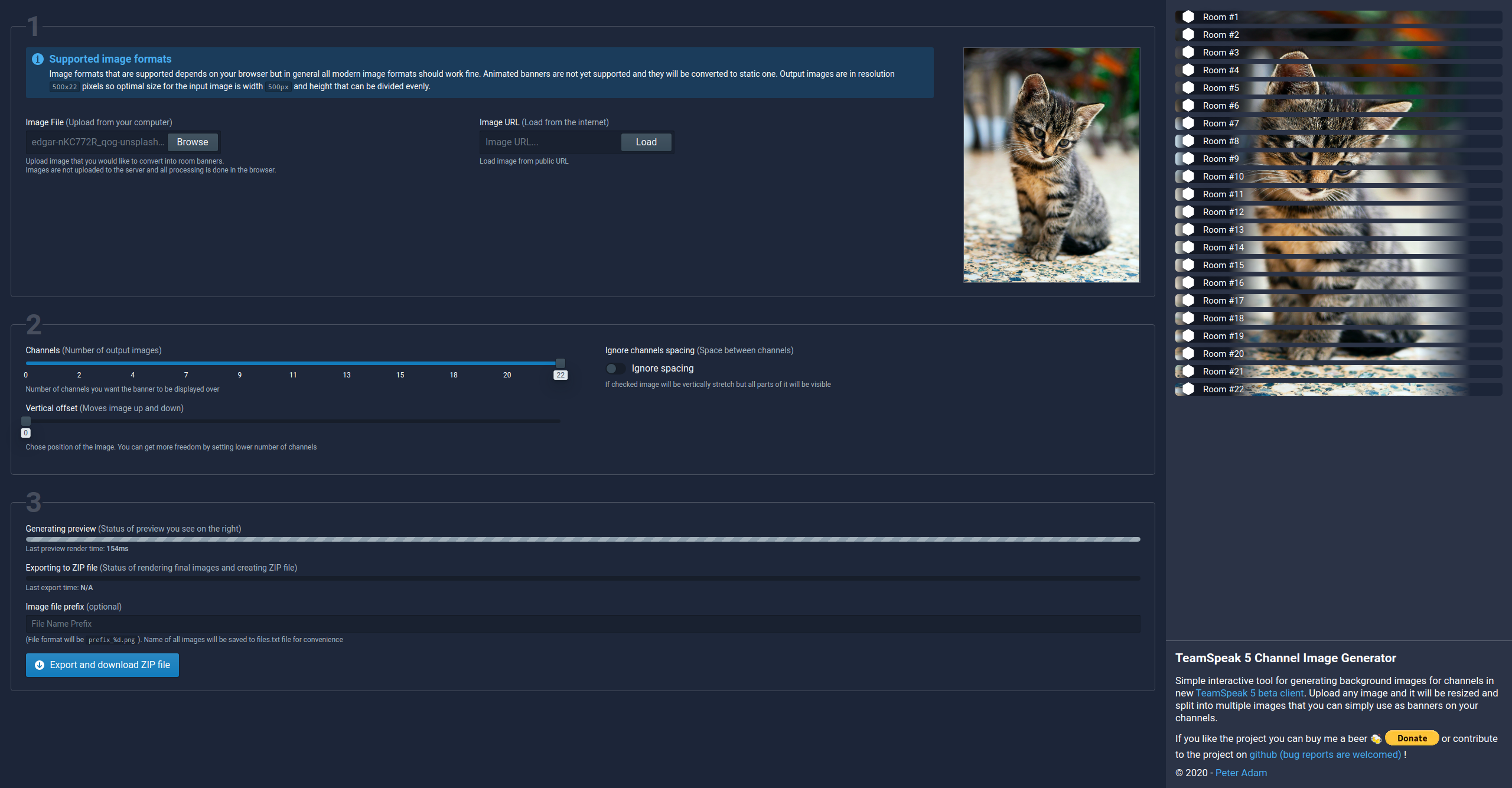
Task: Click the yellow Donate button
Action: tap(1412, 738)
